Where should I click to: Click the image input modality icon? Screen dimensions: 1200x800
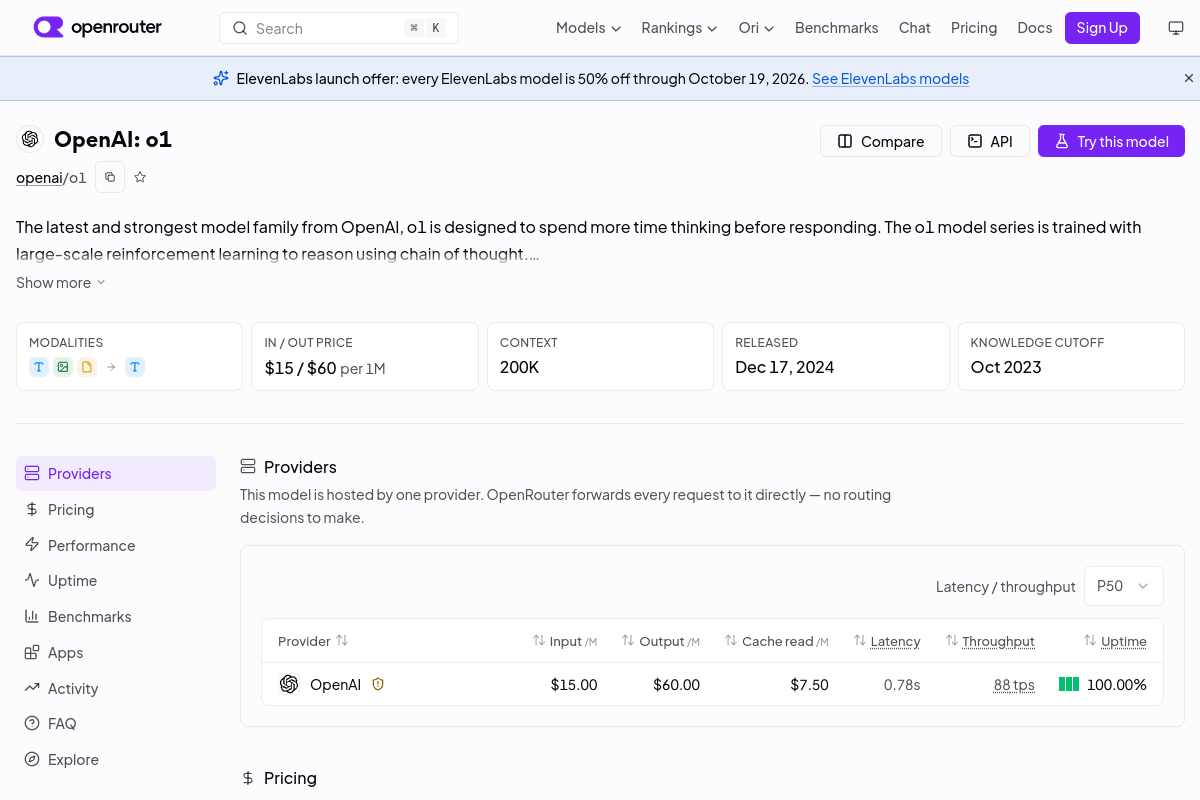(x=63, y=367)
